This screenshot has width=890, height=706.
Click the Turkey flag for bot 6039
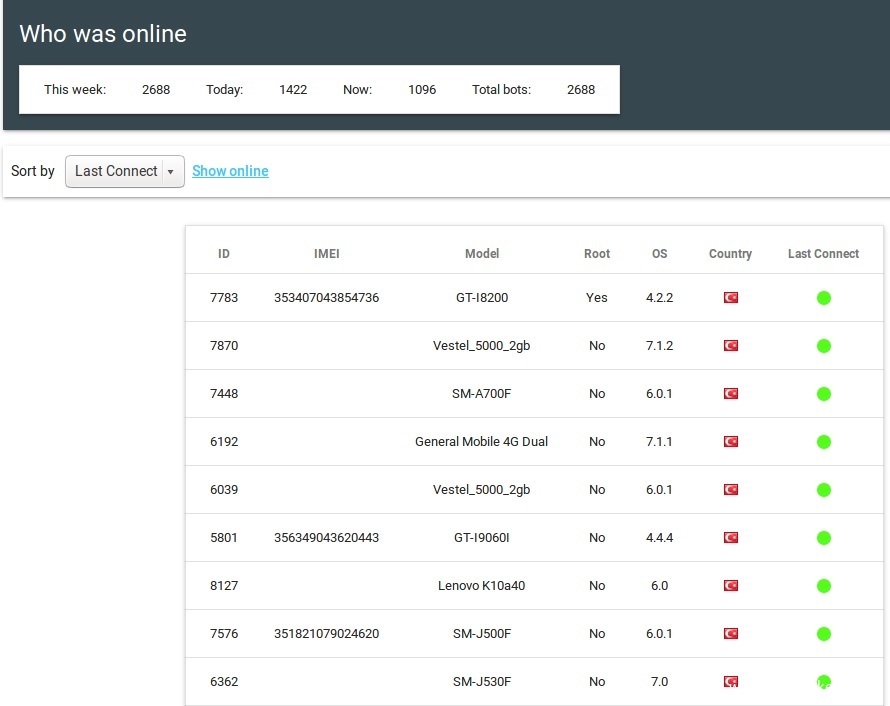731,489
